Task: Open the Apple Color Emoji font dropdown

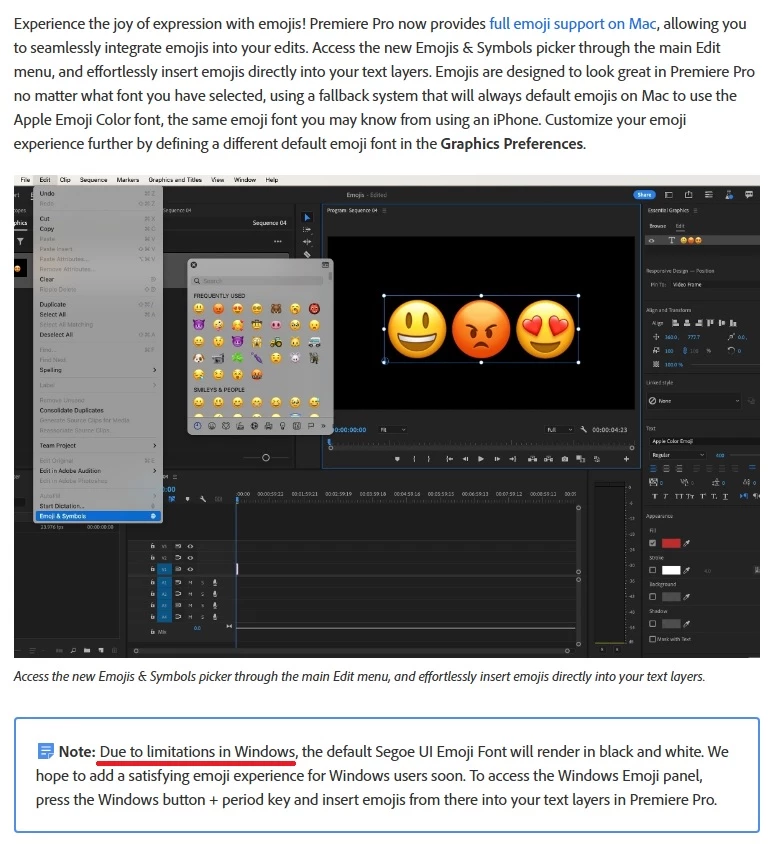Action: pyautogui.click(x=704, y=441)
